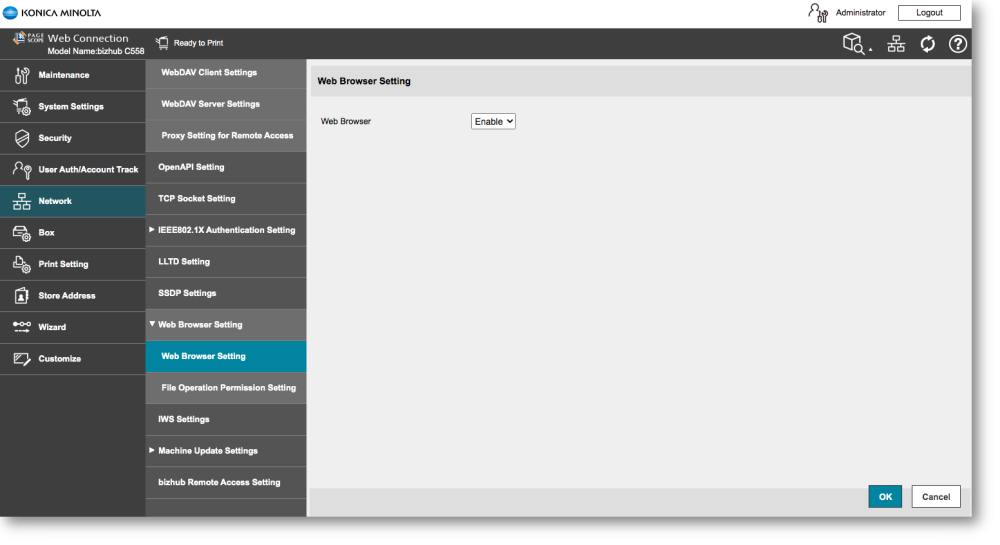
Task: Click the Print Setting icon
Action: point(22,265)
